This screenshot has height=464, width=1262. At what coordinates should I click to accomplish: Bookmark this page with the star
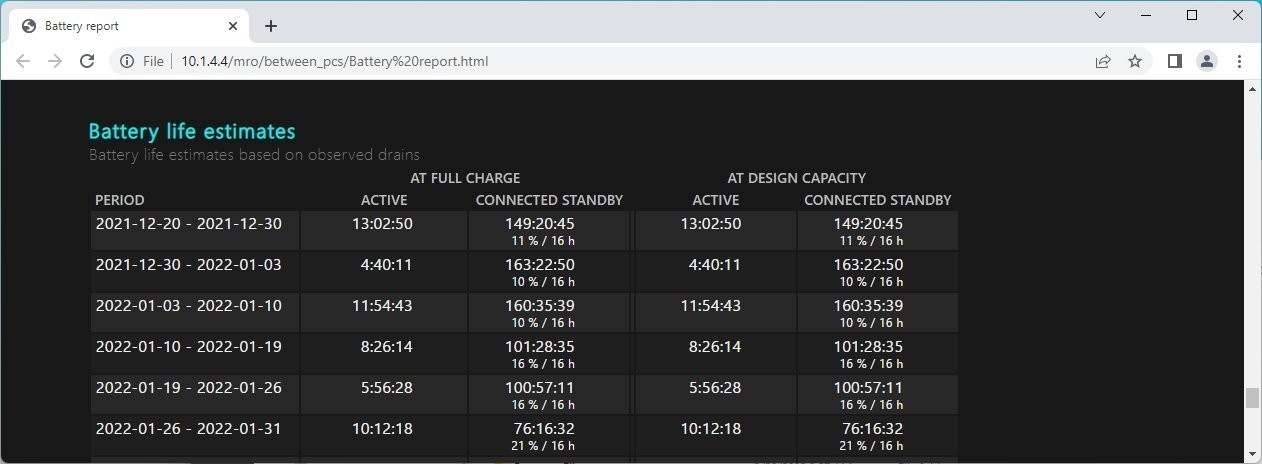click(x=1135, y=61)
